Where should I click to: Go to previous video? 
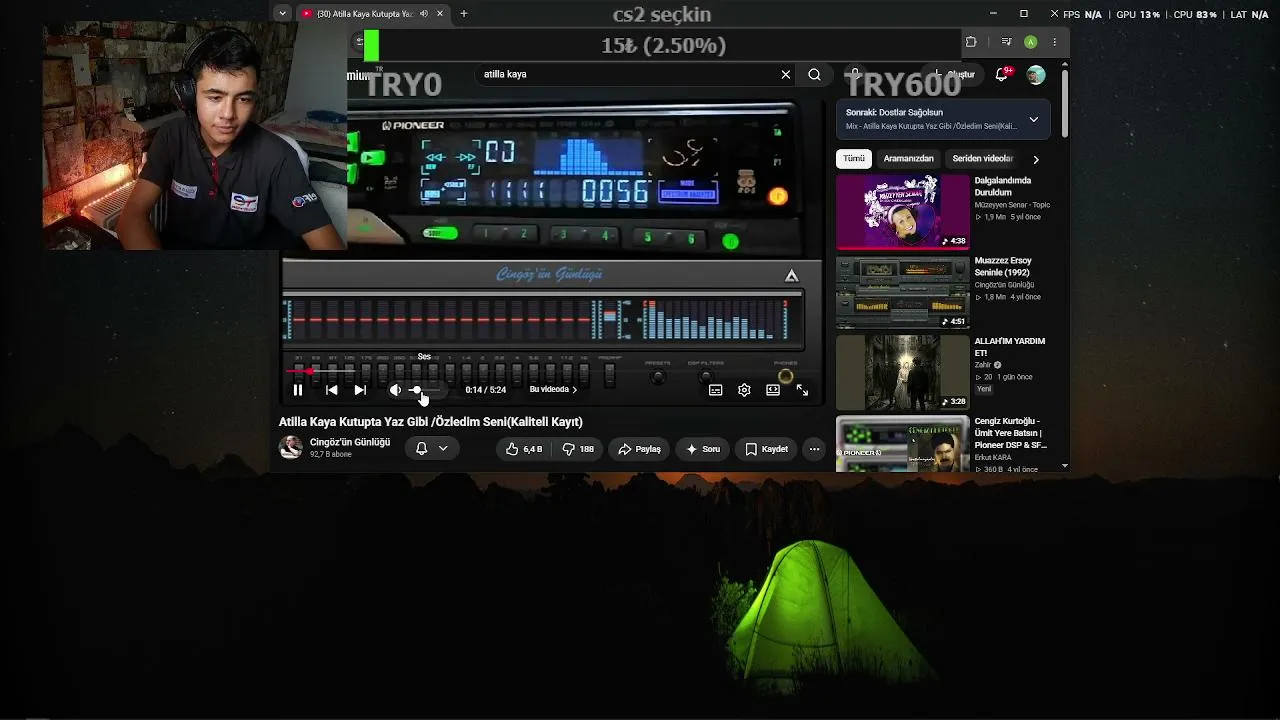pos(331,390)
